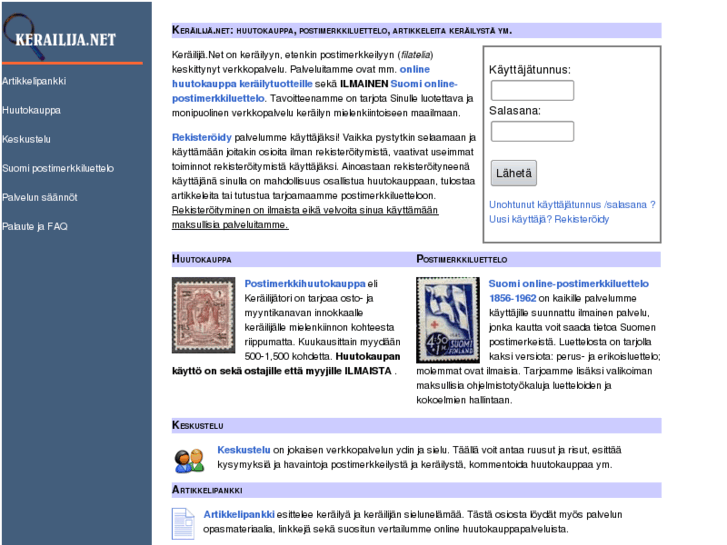Open Huutokauppa in the sidebar
Screen dimensions: 727x545
point(31,110)
